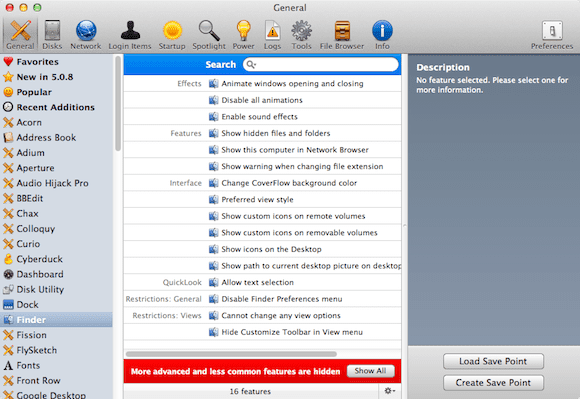Open the Tools gear section
Screen dimensions: 580x399
301,35
